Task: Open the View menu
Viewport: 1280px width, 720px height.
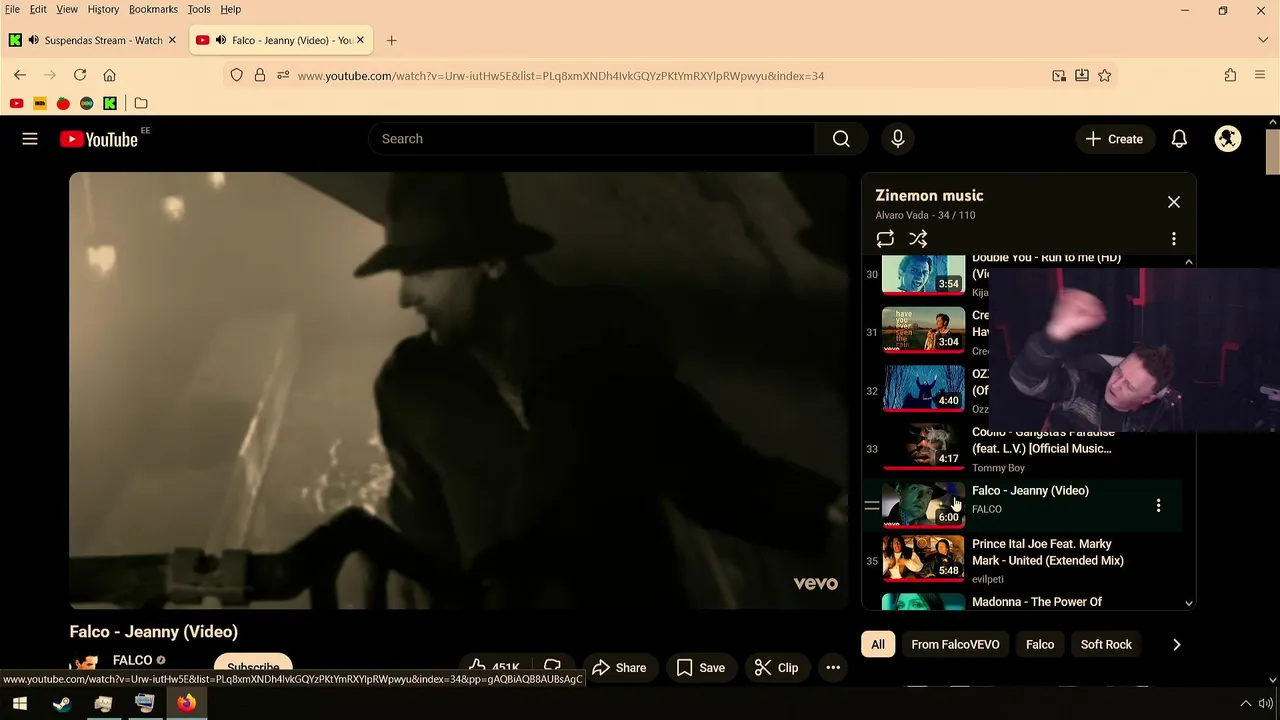Action: pyautogui.click(x=67, y=9)
